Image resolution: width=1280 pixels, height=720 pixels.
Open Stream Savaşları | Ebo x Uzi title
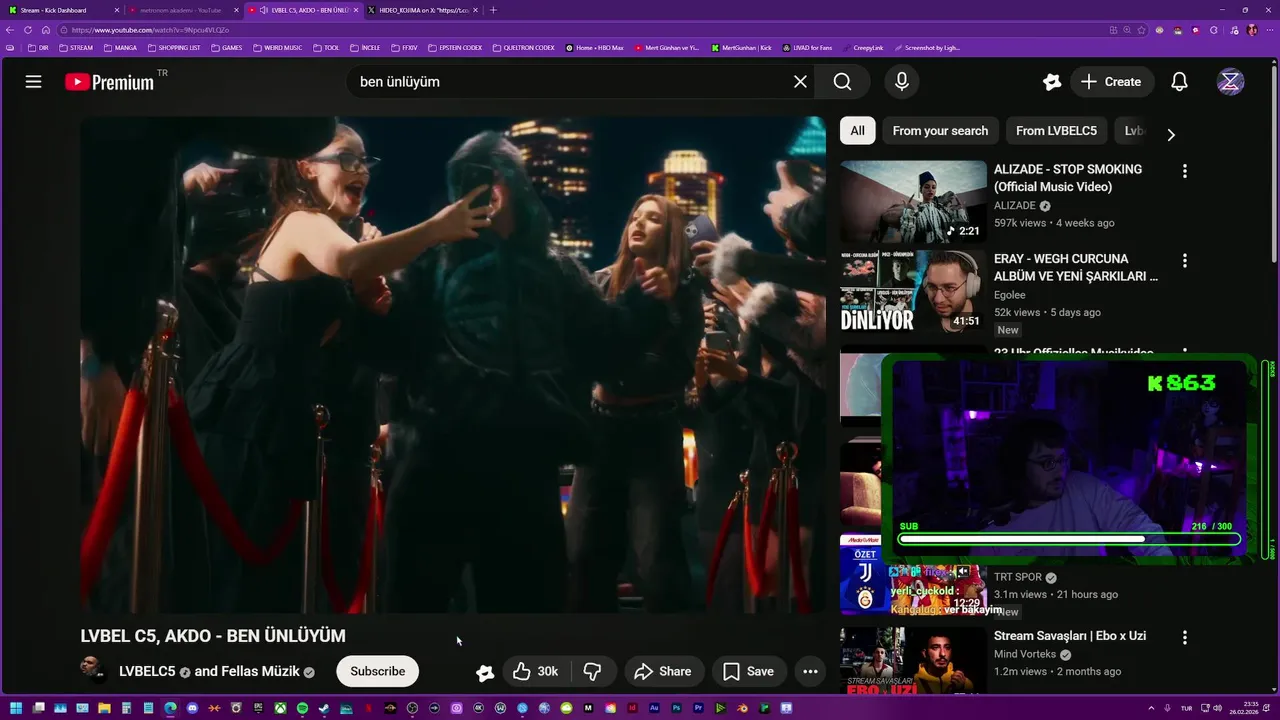(x=1070, y=636)
